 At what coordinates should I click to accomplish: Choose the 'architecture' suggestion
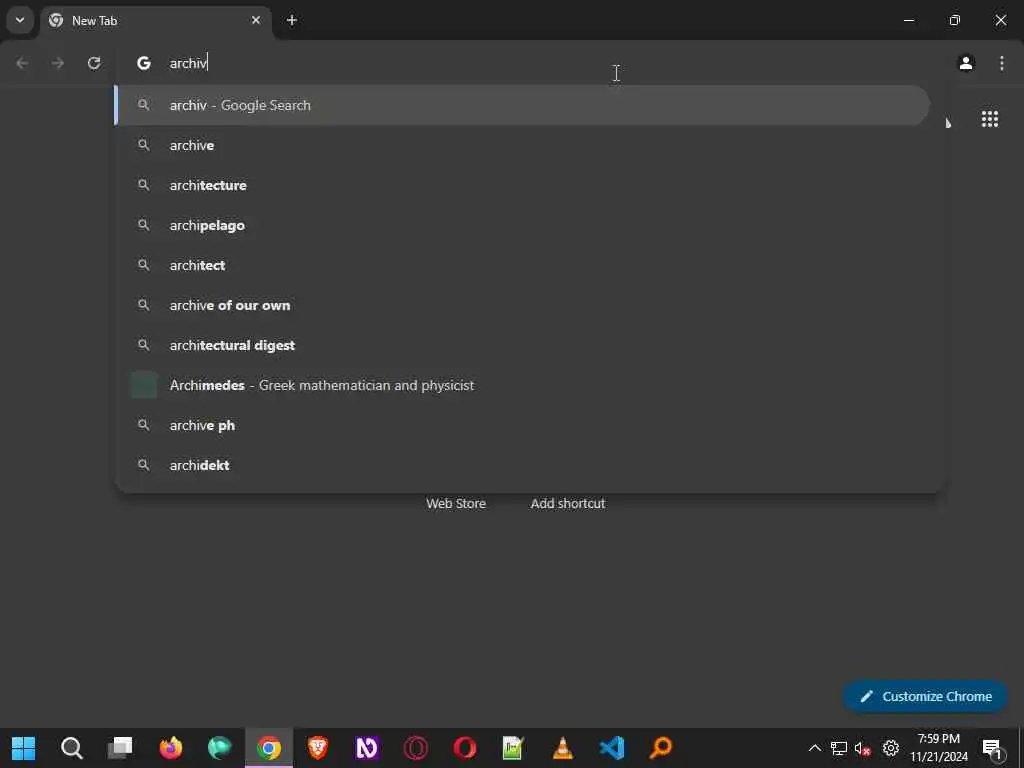tap(522, 185)
